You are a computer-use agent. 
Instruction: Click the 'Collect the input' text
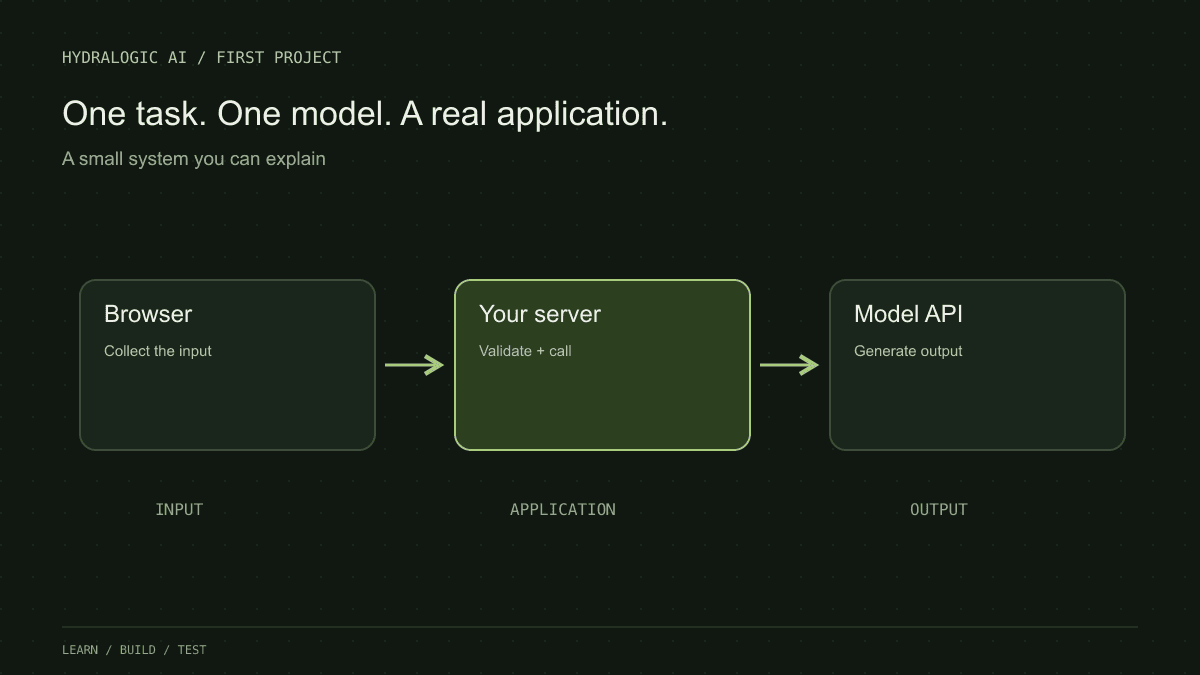(x=158, y=351)
